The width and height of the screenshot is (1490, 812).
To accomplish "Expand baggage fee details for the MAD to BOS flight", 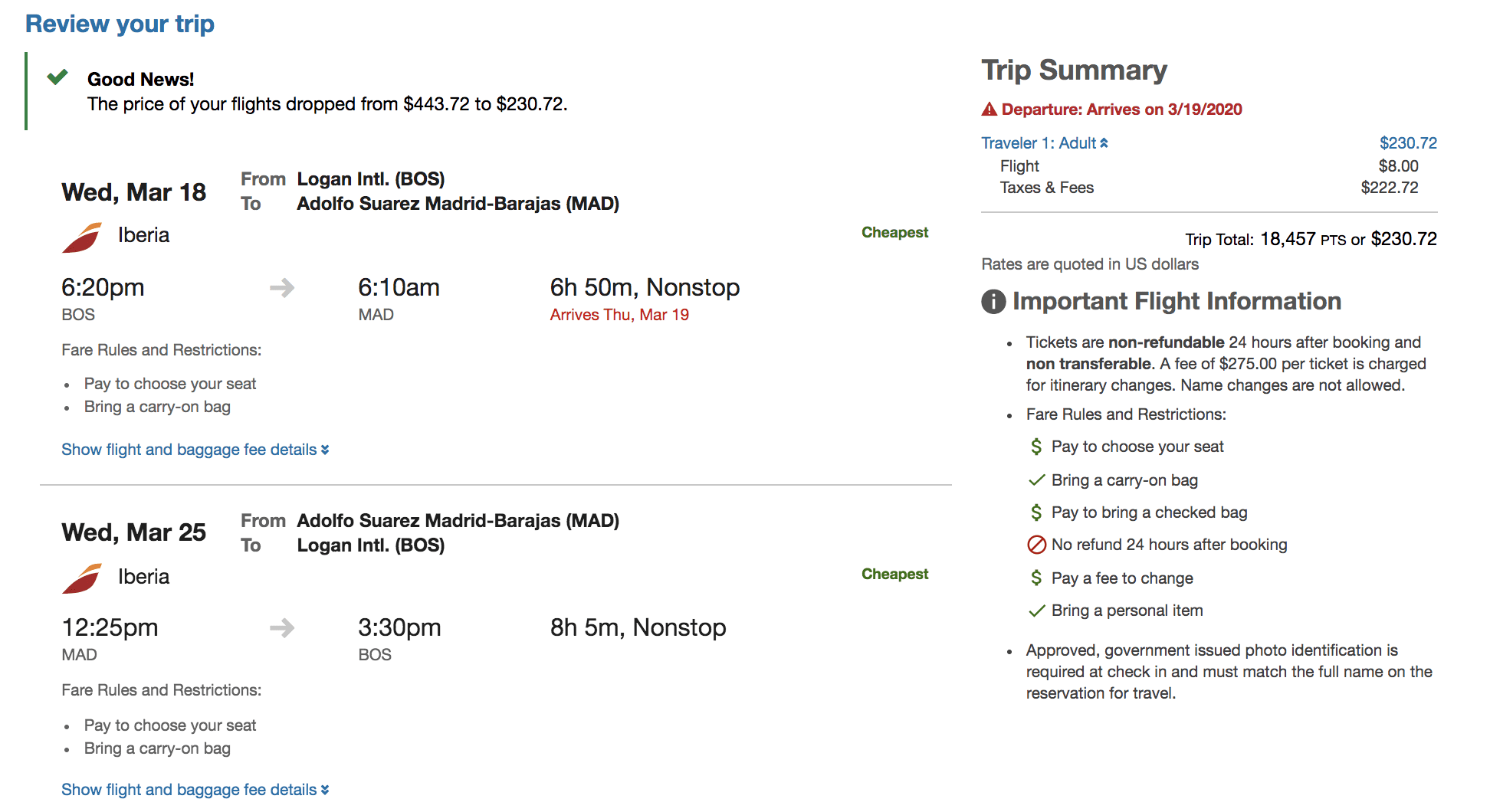I will (195, 790).
